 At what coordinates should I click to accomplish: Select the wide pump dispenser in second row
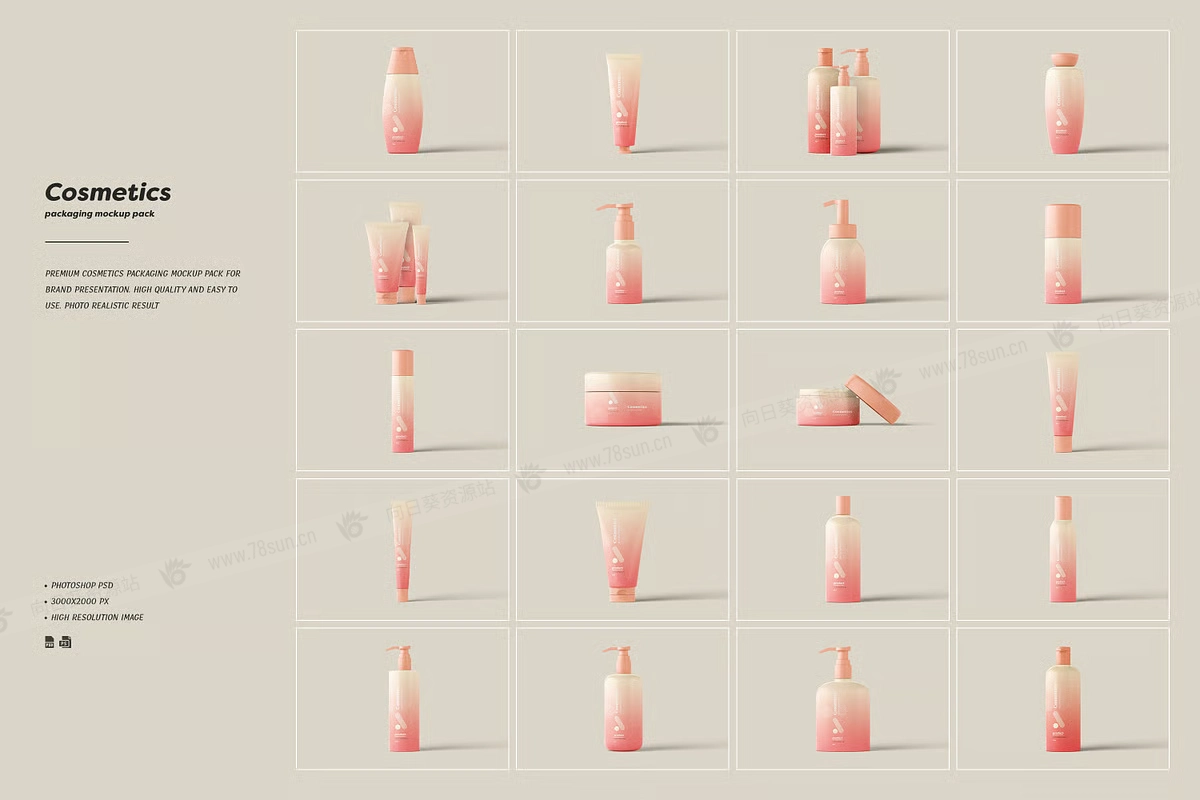pyautogui.click(x=842, y=251)
